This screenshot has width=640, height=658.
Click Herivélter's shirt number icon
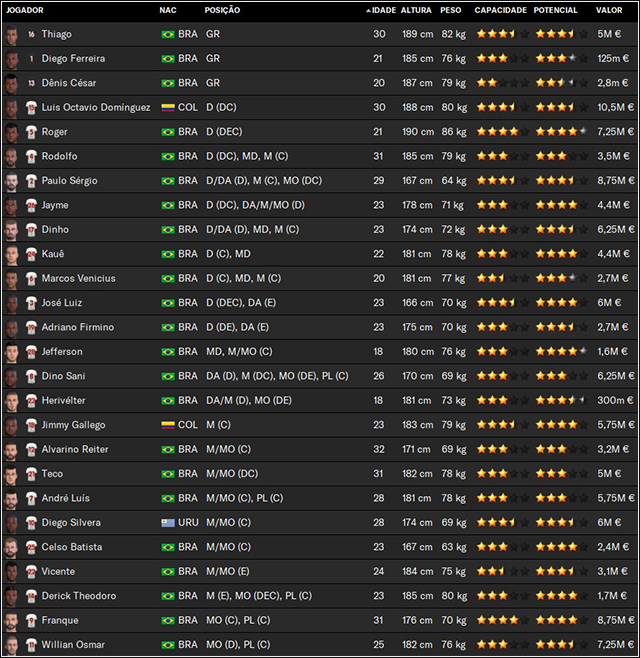tap(31, 401)
